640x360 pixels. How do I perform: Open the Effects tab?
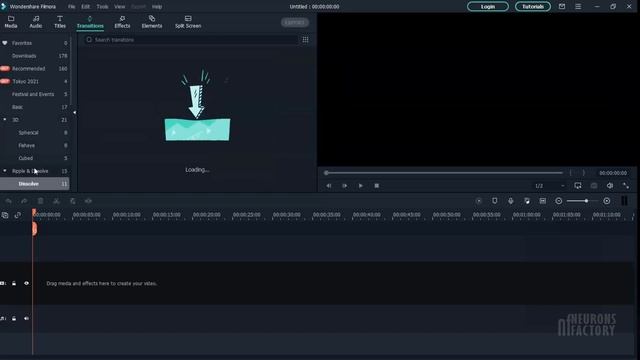pyautogui.click(x=122, y=22)
